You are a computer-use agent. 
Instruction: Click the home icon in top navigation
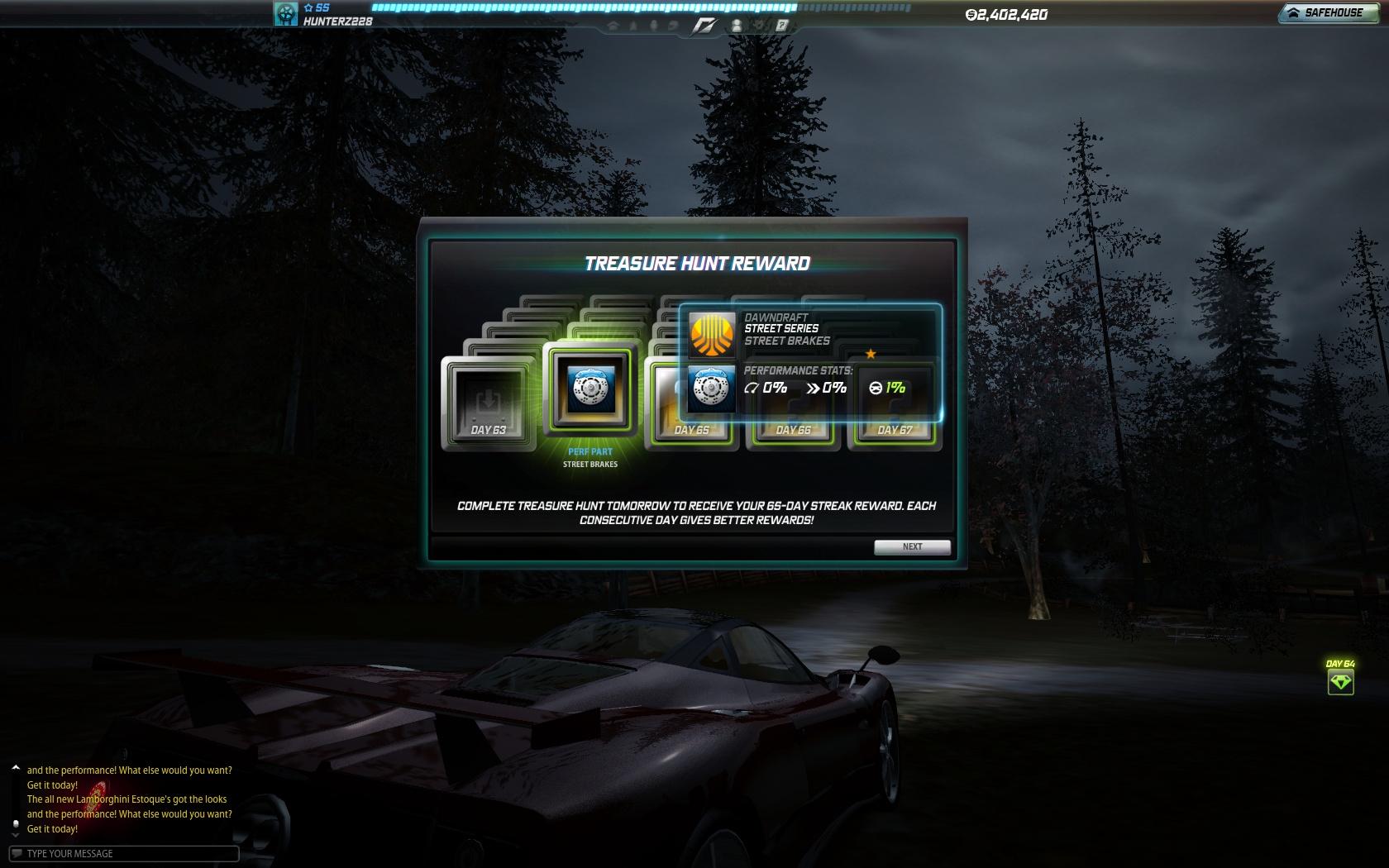613,25
